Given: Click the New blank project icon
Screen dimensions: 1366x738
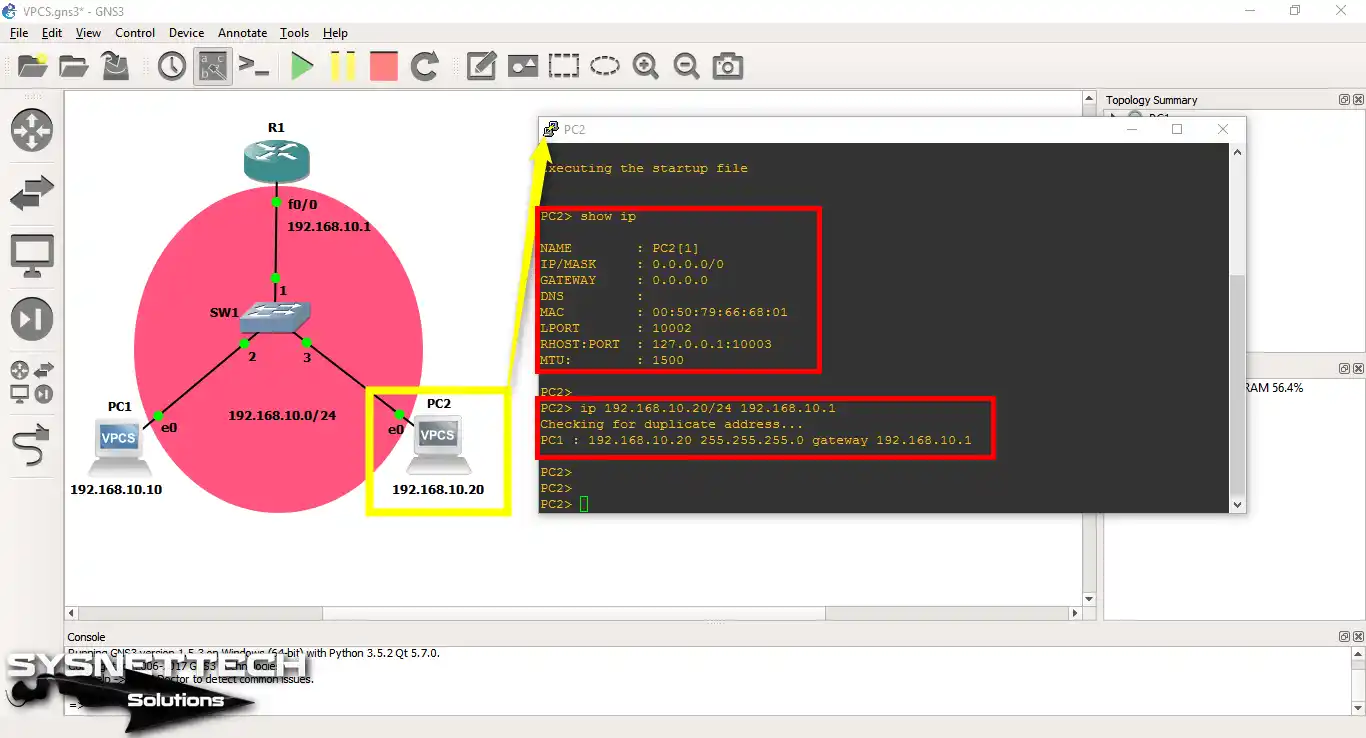Looking at the screenshot, I should pos(32,66).
